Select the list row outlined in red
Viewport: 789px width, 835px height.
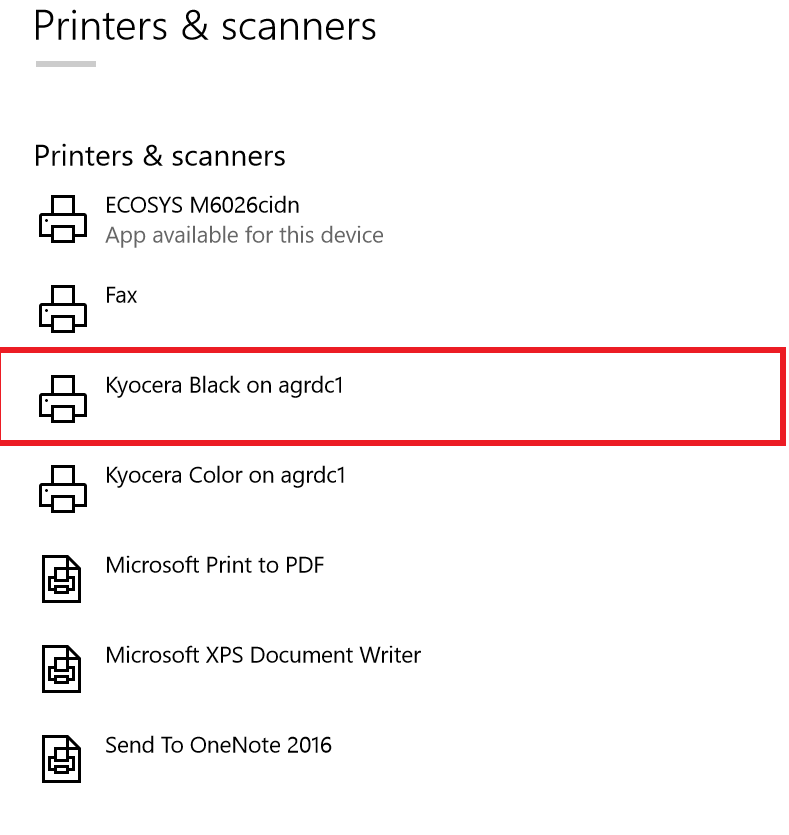393,397
